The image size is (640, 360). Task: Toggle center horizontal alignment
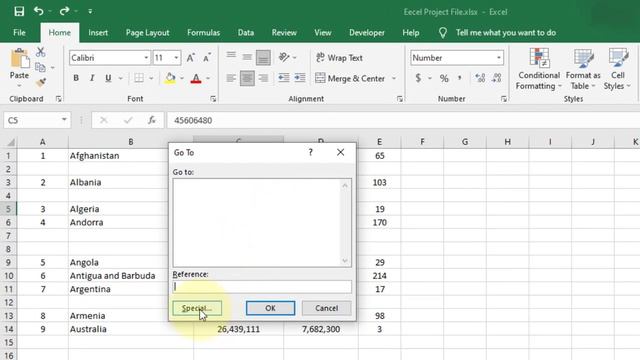tap(247, 78)
